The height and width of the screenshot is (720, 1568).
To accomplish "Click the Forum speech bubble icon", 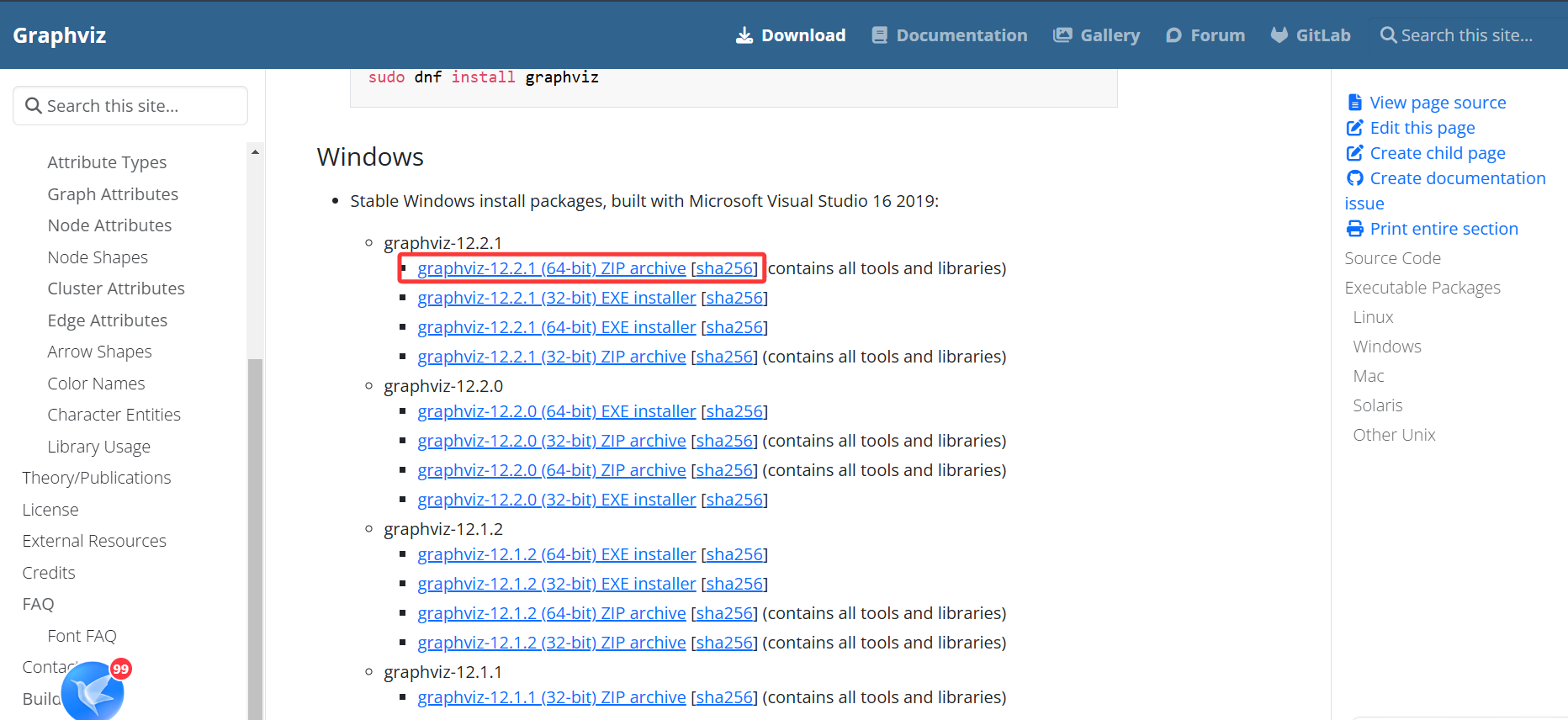I will (x=1173, y=35).
